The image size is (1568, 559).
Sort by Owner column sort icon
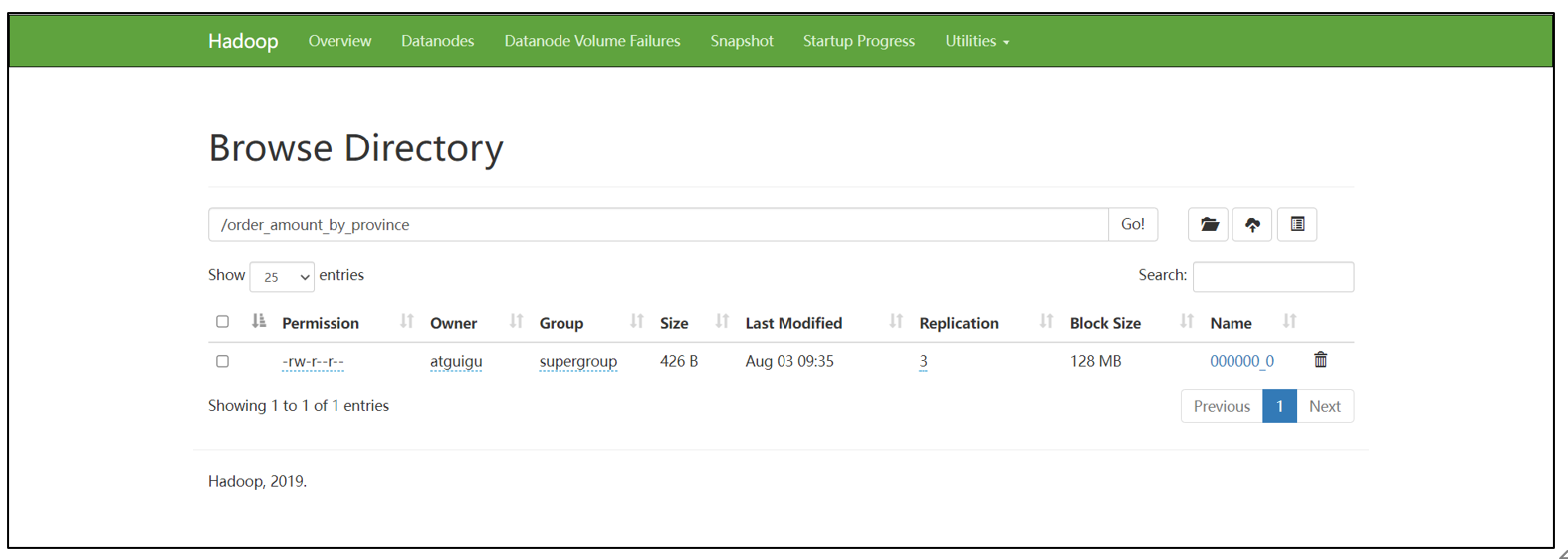click(x=516, y=321)
